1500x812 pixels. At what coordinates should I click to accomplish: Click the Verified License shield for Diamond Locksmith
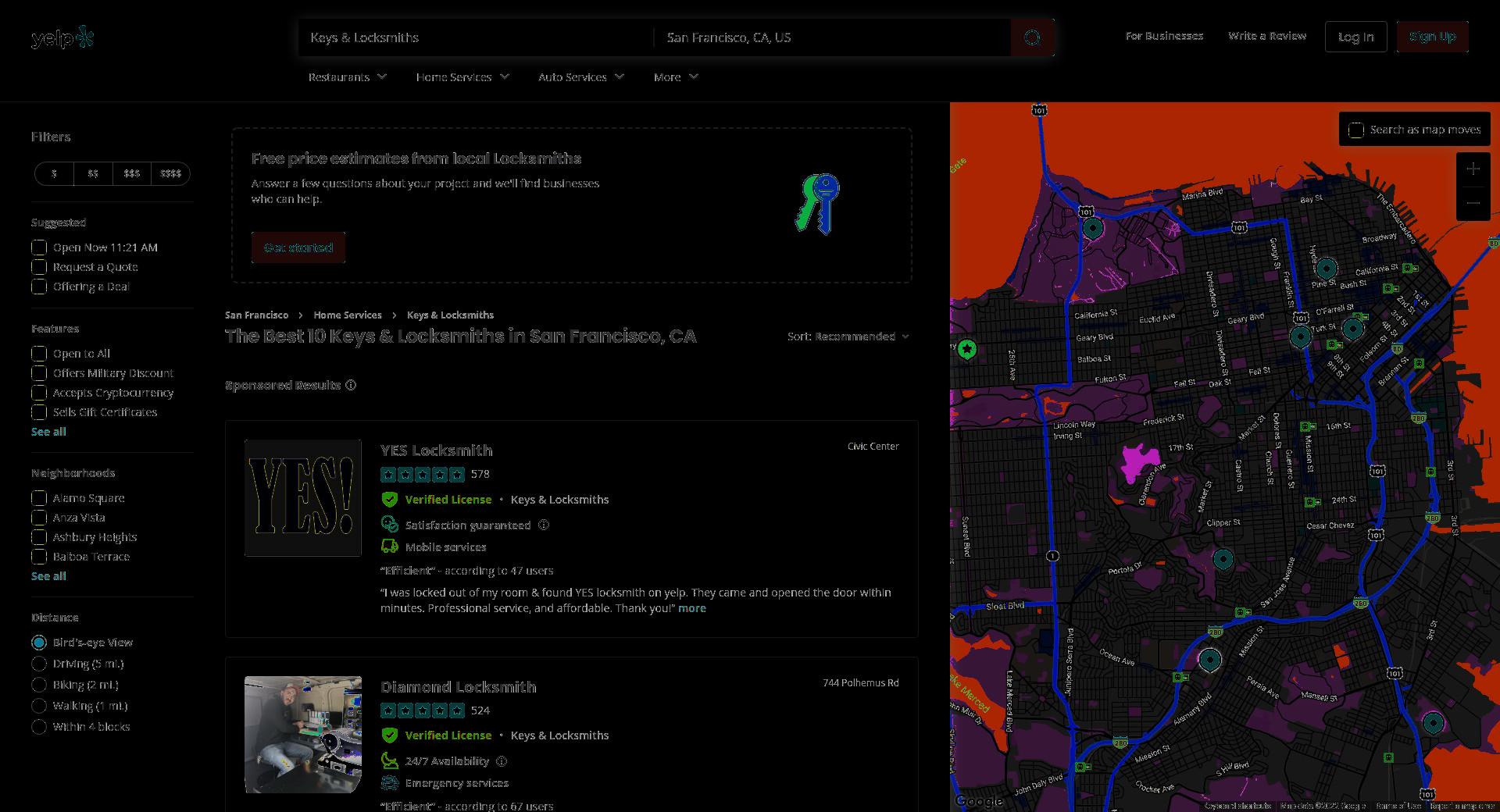coord(389,735)
